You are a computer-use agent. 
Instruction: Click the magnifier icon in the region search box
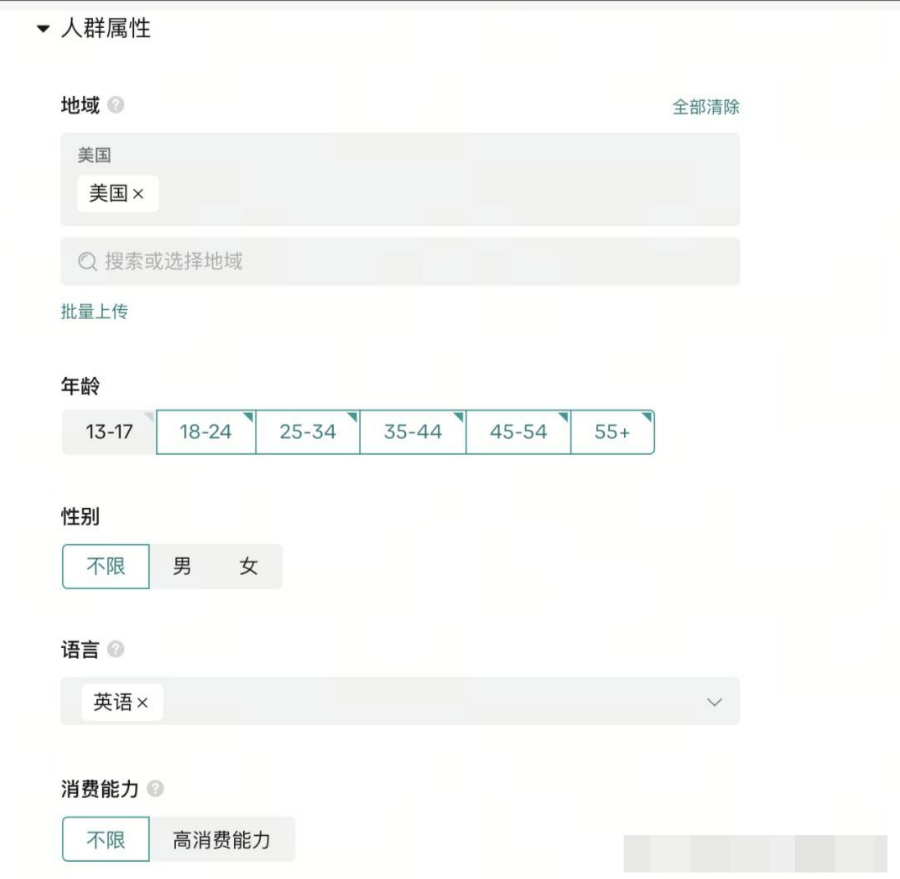[x=85, y=261]
